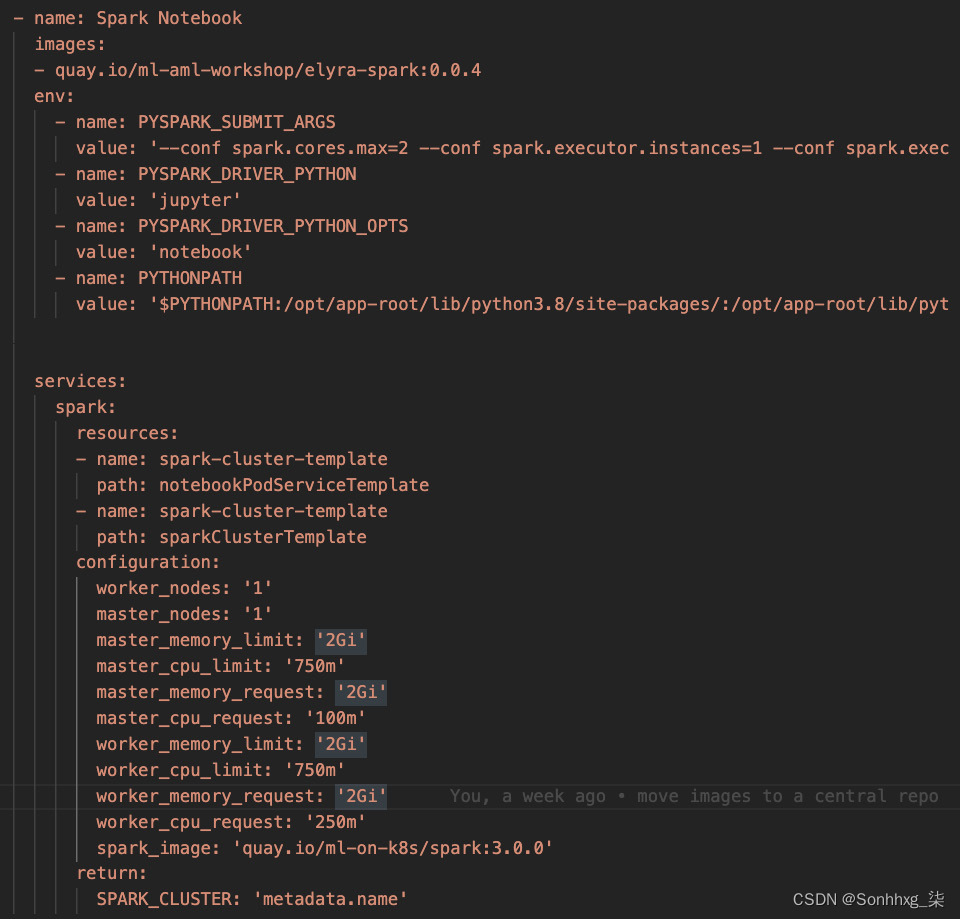Click the 'services:' key
Viewport: 960px width, 919px height.
pyautogui.click(x=80, y=381)
